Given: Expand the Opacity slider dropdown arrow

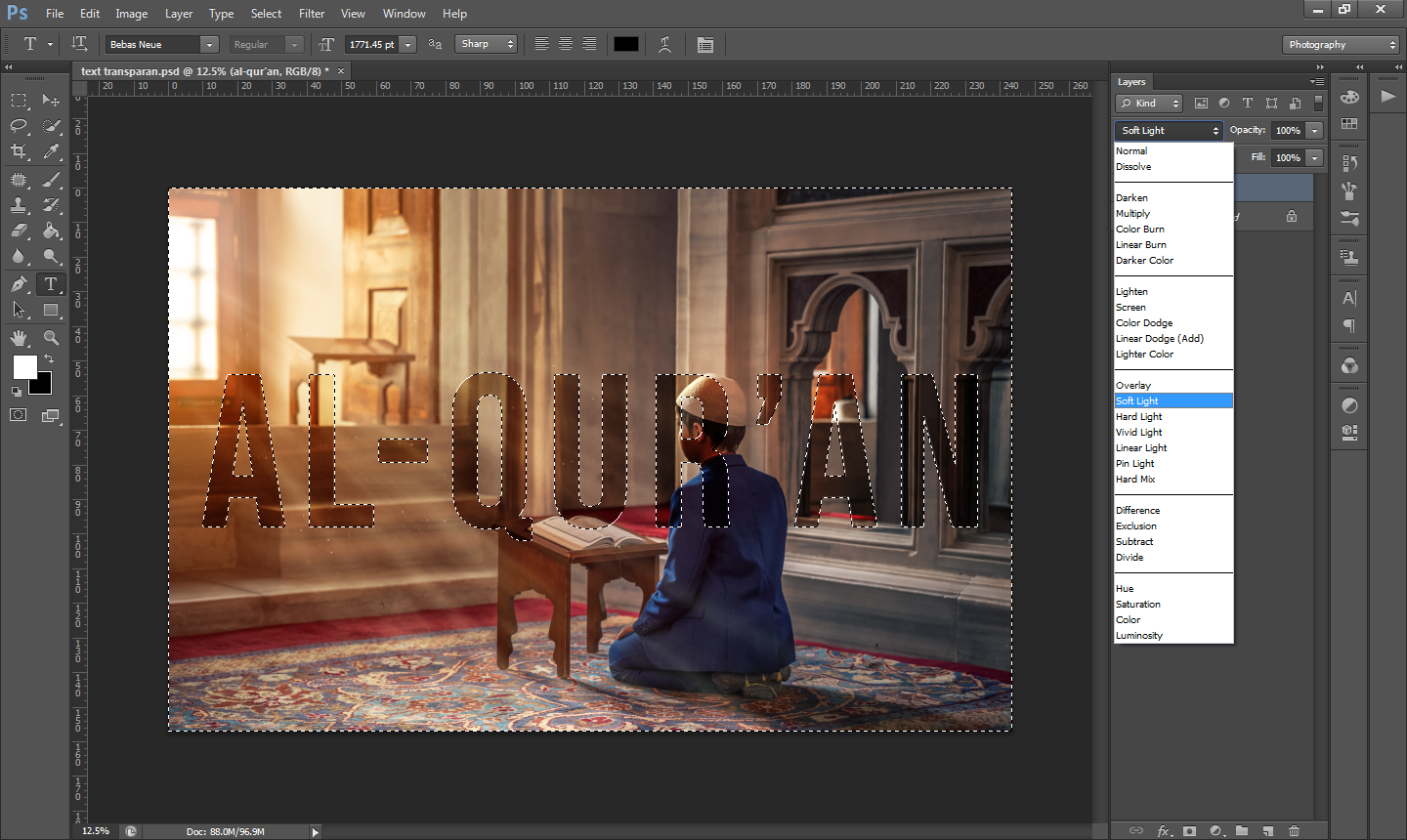Looking at the screenshot, I should pos(1315,131).
